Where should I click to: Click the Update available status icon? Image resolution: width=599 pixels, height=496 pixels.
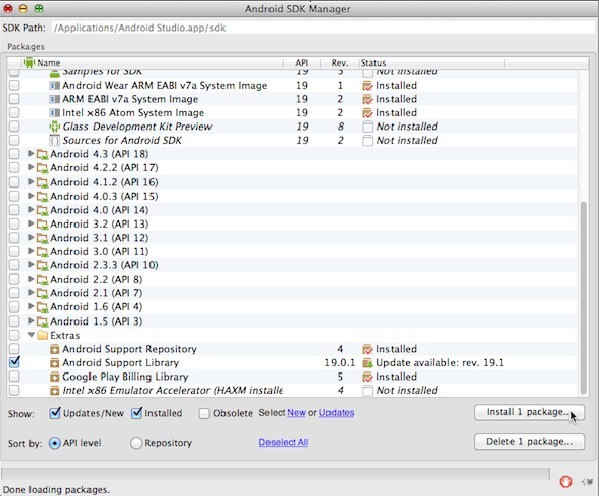point(367,363)
